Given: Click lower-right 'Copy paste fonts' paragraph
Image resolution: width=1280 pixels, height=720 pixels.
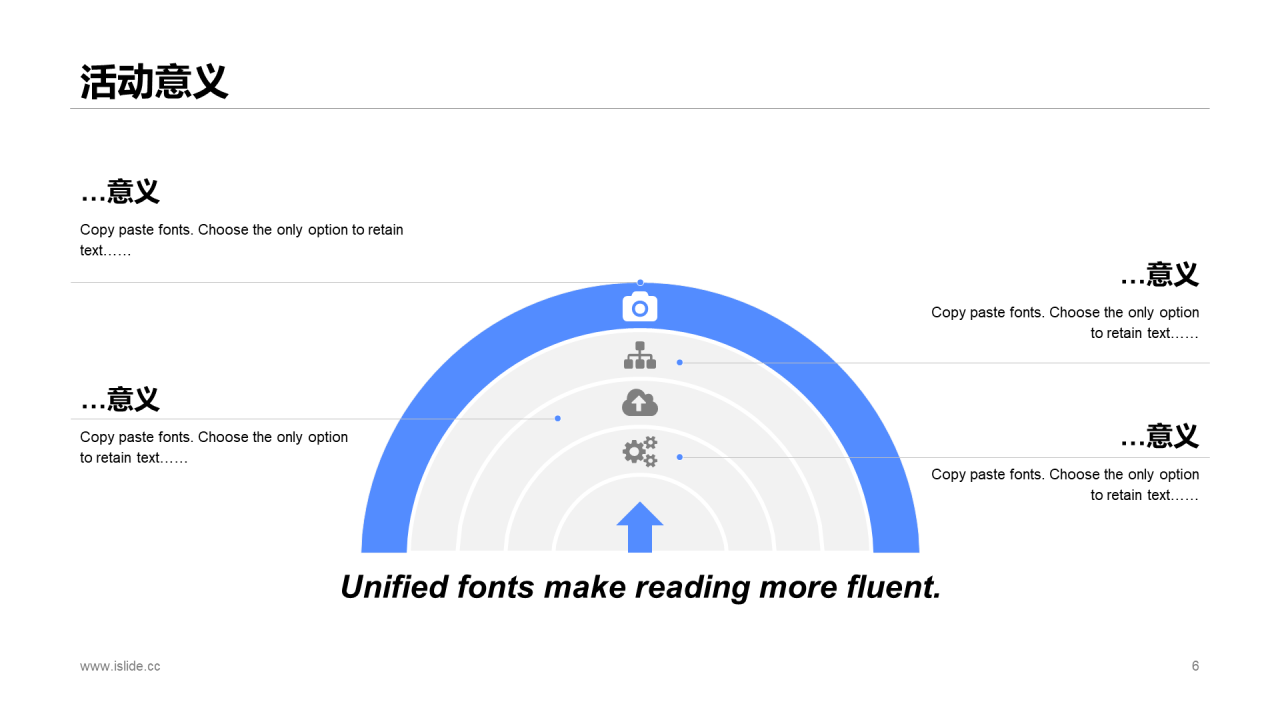Looking at the screenshot, I should pos(1065,485).
